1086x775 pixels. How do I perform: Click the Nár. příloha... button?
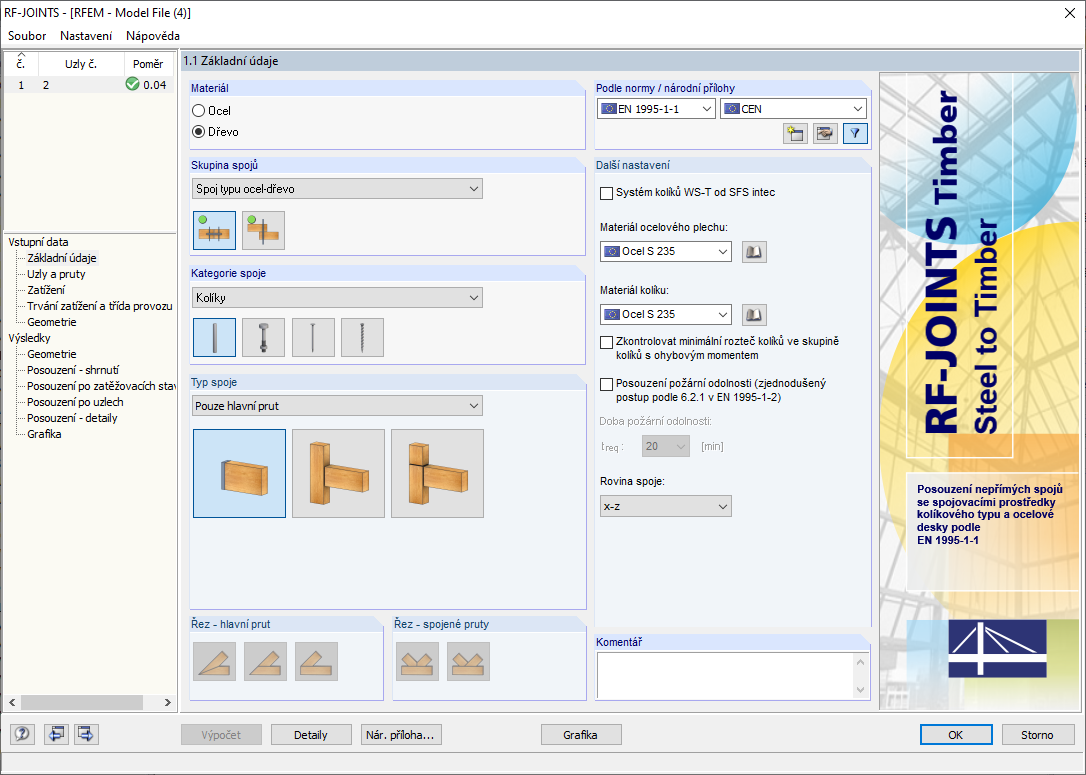(401, 735)
